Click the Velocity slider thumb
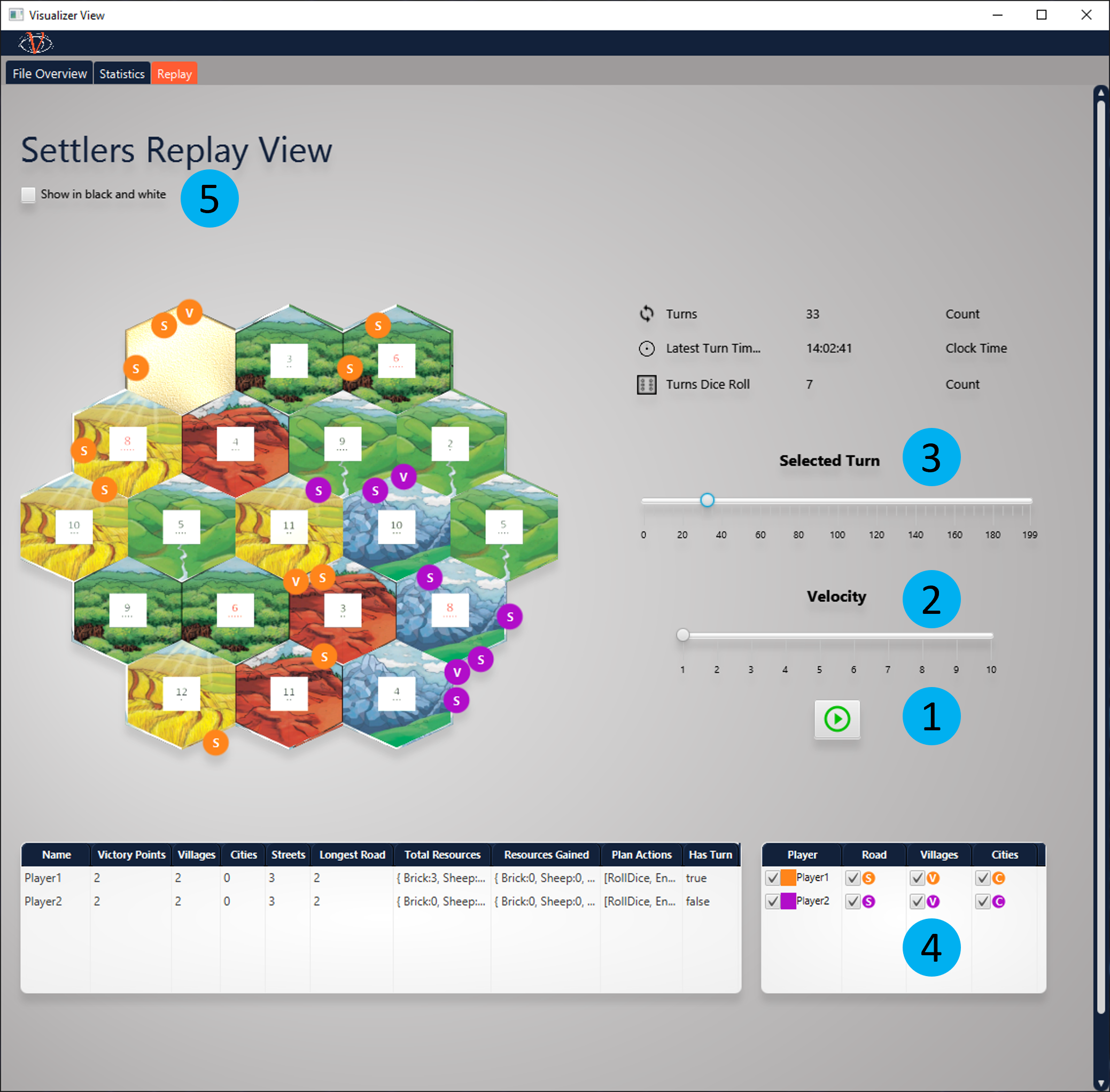The width and height of the screenshot is (1110, 1092). pyautogui.click(x=682, y=635)
